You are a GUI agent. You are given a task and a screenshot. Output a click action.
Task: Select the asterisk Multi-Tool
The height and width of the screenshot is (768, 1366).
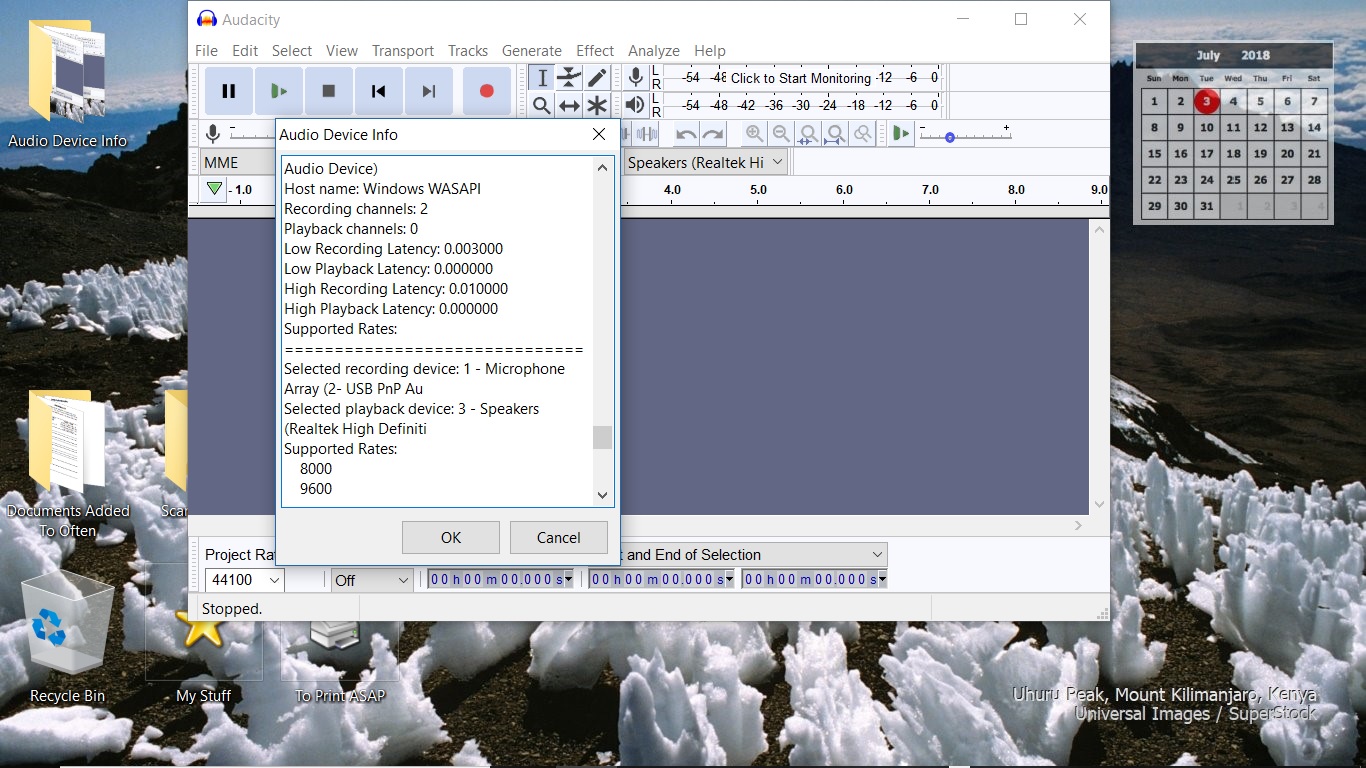[597, 105]
